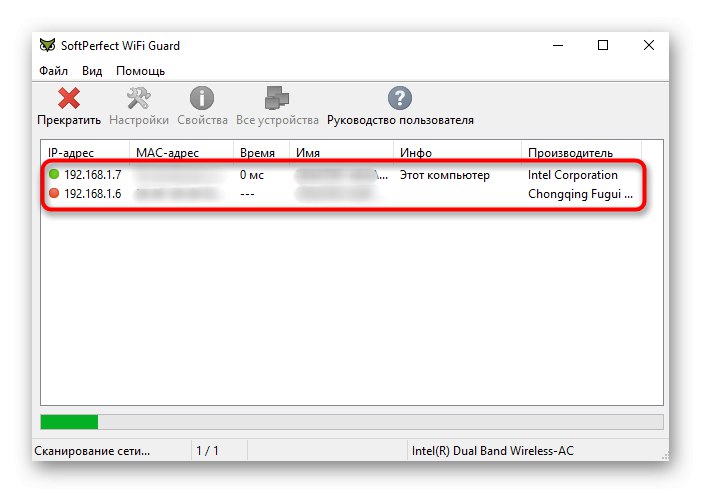Click green status dot for 192.168.1.7
Image resolution: width=701 pixels, height=493 pixels.
pyautogui.click(x=54, y=174)
